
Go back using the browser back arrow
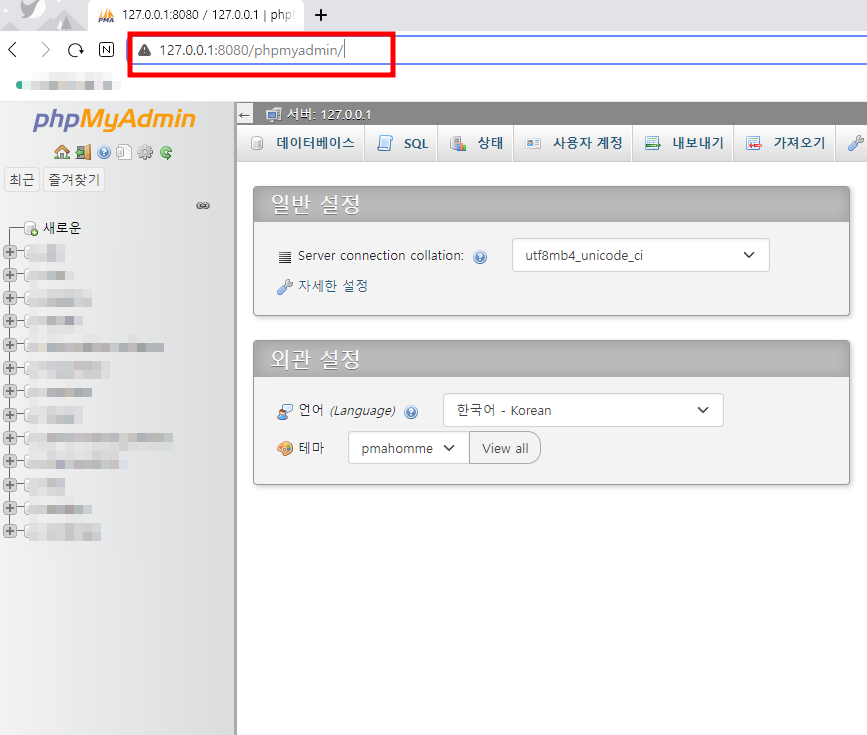pos(13,50)
